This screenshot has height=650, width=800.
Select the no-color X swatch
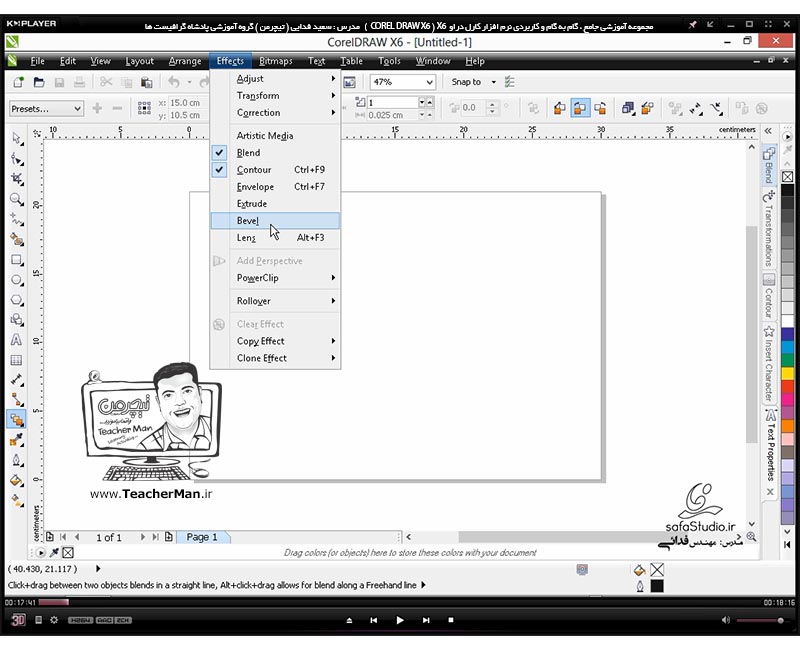coord(788,177)
